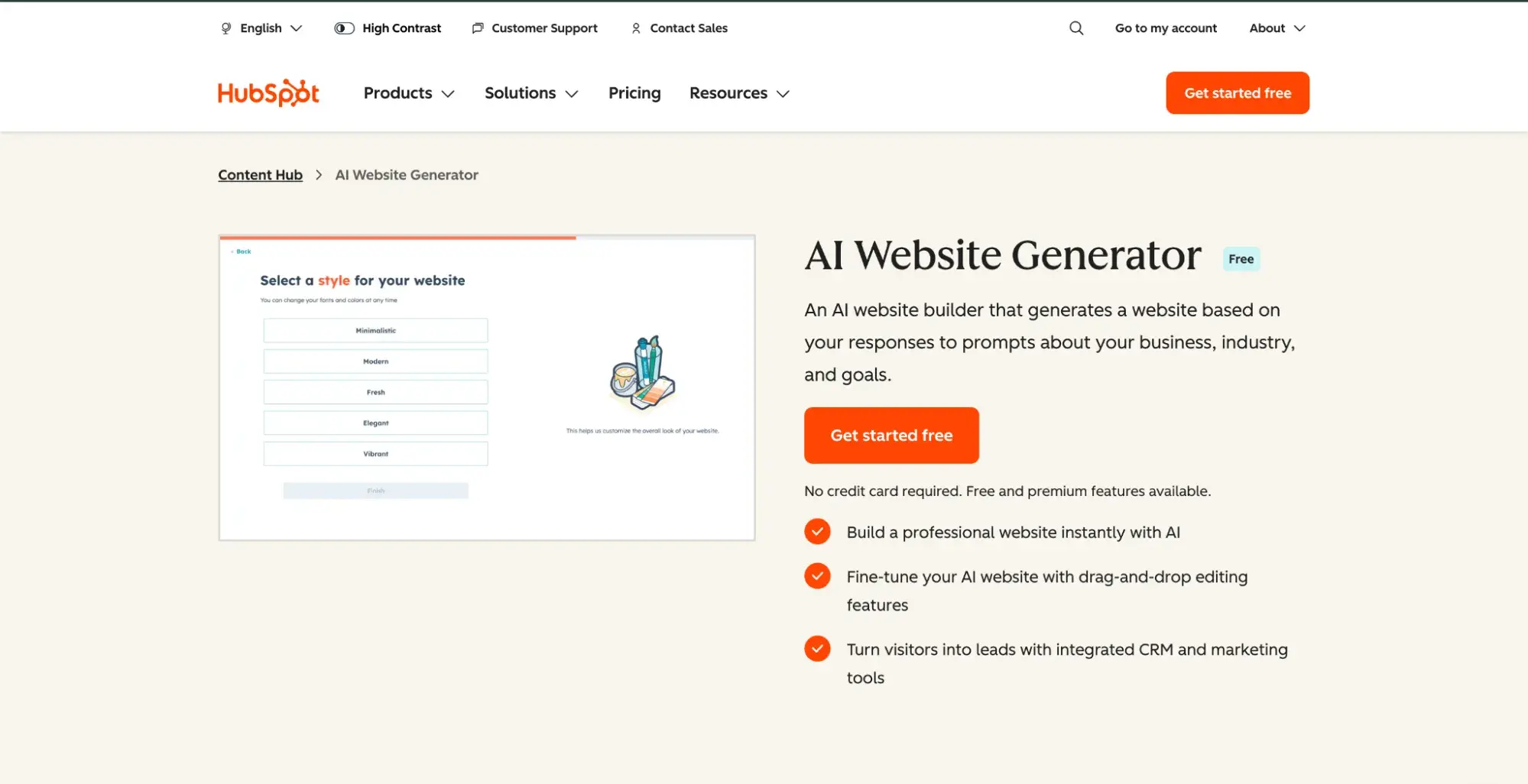This screenshot has width=1528, height=784.
Task: Open the Solutions navigation menu
Action: coord(531,93)
